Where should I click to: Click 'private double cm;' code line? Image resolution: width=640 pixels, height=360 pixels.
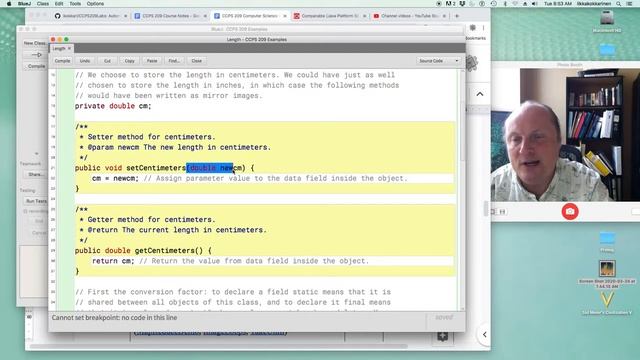[x=113, y=106]
